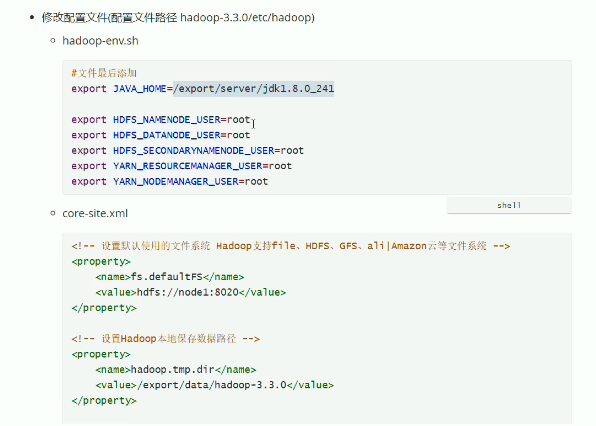The image size is (596, 426).
Task: Click the hadoop-env.sh list item
Action: 100,41
